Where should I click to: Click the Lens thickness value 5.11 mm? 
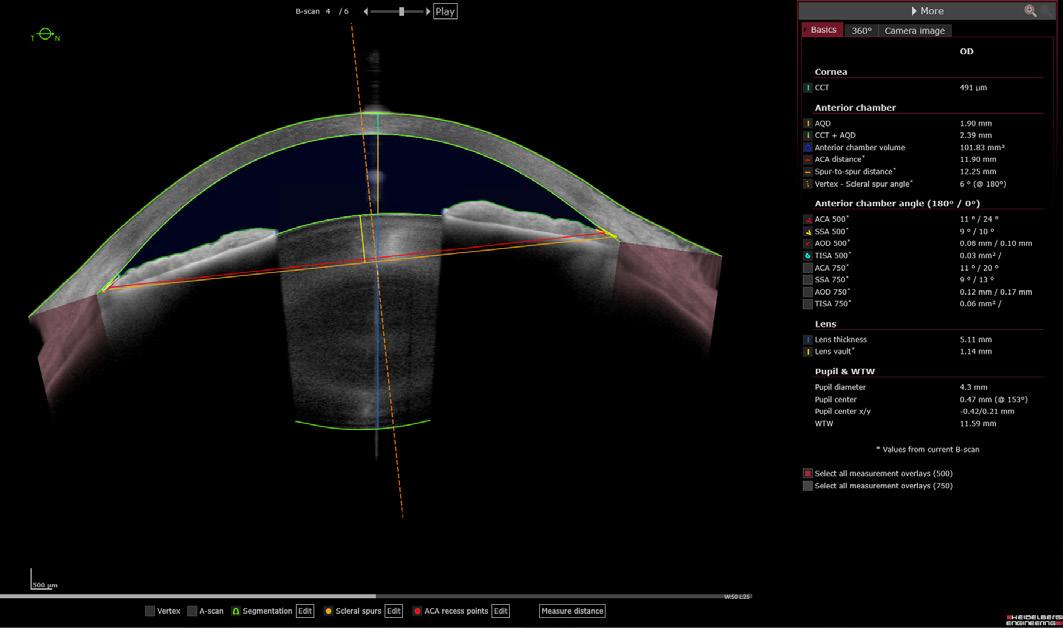coord(976,340)
